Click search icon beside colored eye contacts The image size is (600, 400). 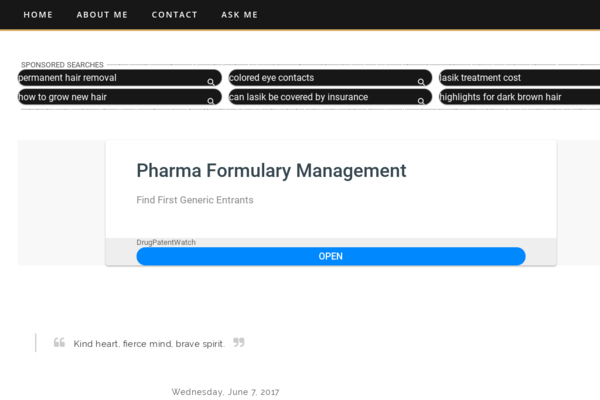(421, 82)
